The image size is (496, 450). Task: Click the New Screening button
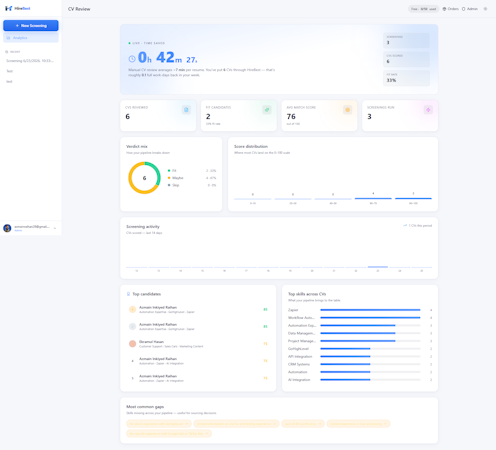point(31,26)
